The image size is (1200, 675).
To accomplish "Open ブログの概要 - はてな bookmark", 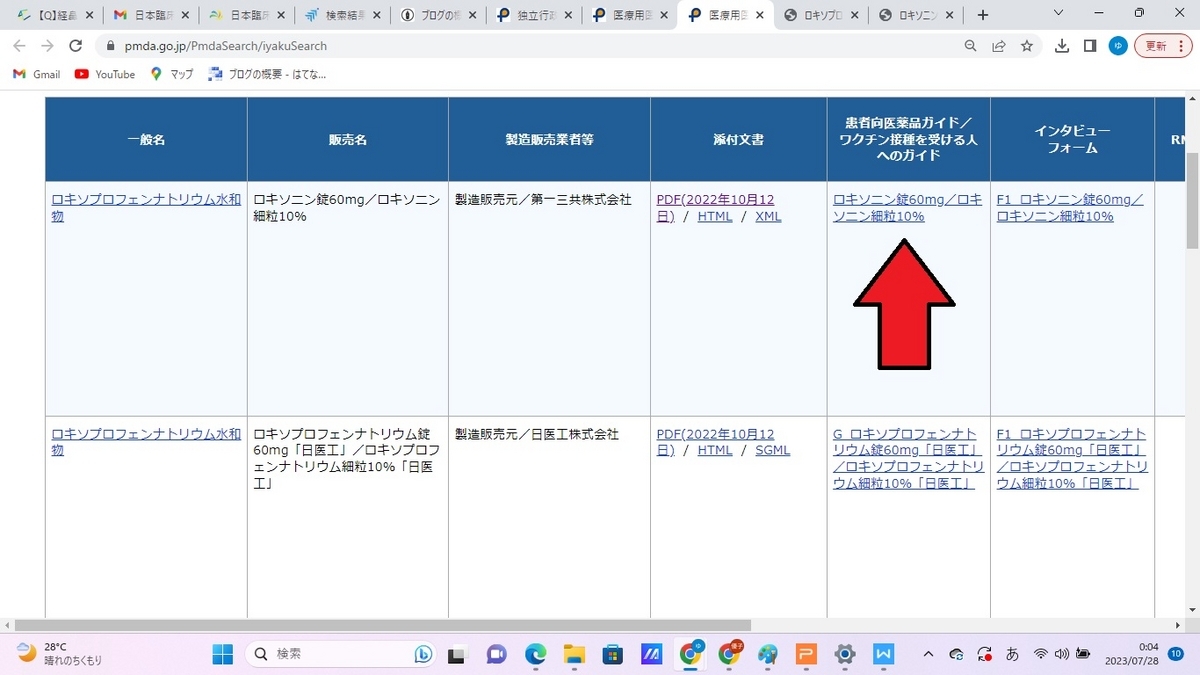I will point(267,74).
